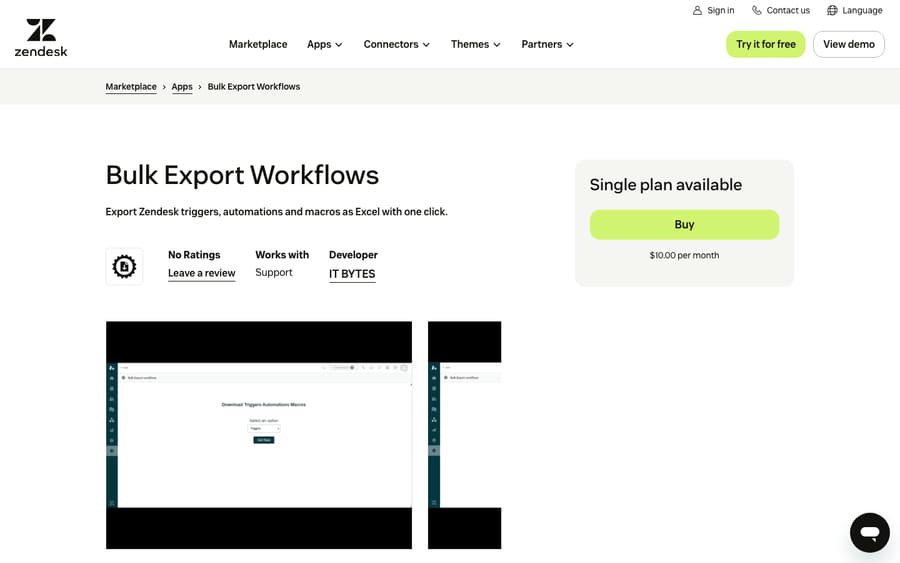Click the No Ratings label
Screen dimensions: 900x563
click(194, 255)
